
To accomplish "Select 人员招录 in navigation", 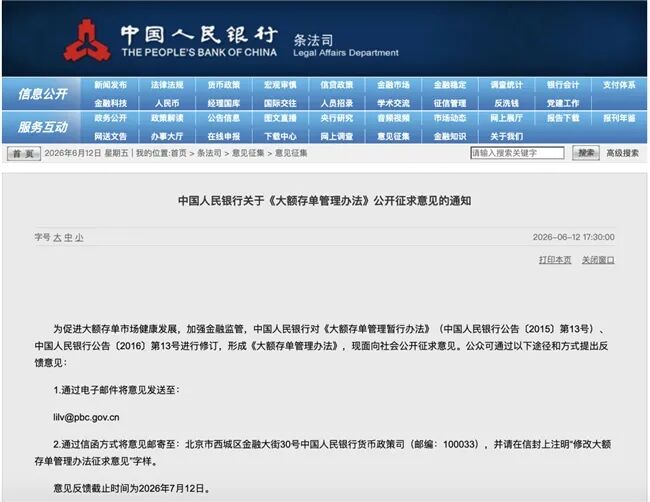I will 337,103.
